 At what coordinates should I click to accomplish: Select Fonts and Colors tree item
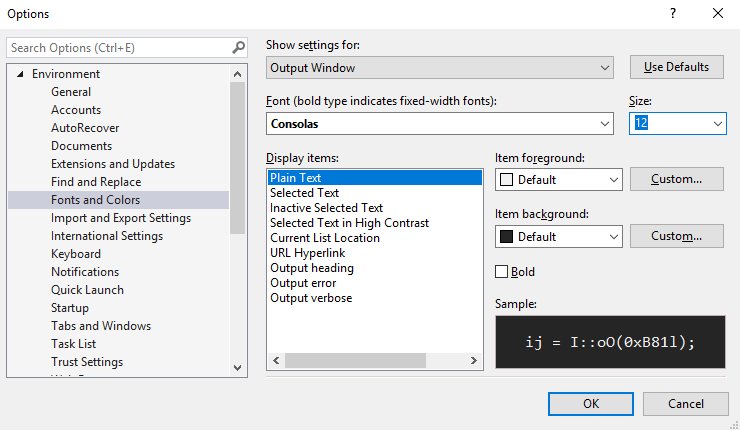click(x=118, y=200)
